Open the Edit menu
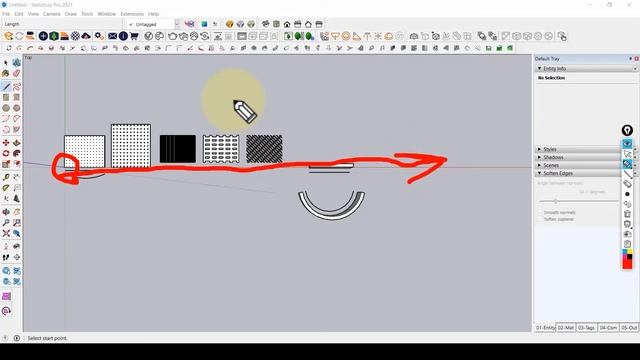The image size is (640, 360). [x=19, y=14]
